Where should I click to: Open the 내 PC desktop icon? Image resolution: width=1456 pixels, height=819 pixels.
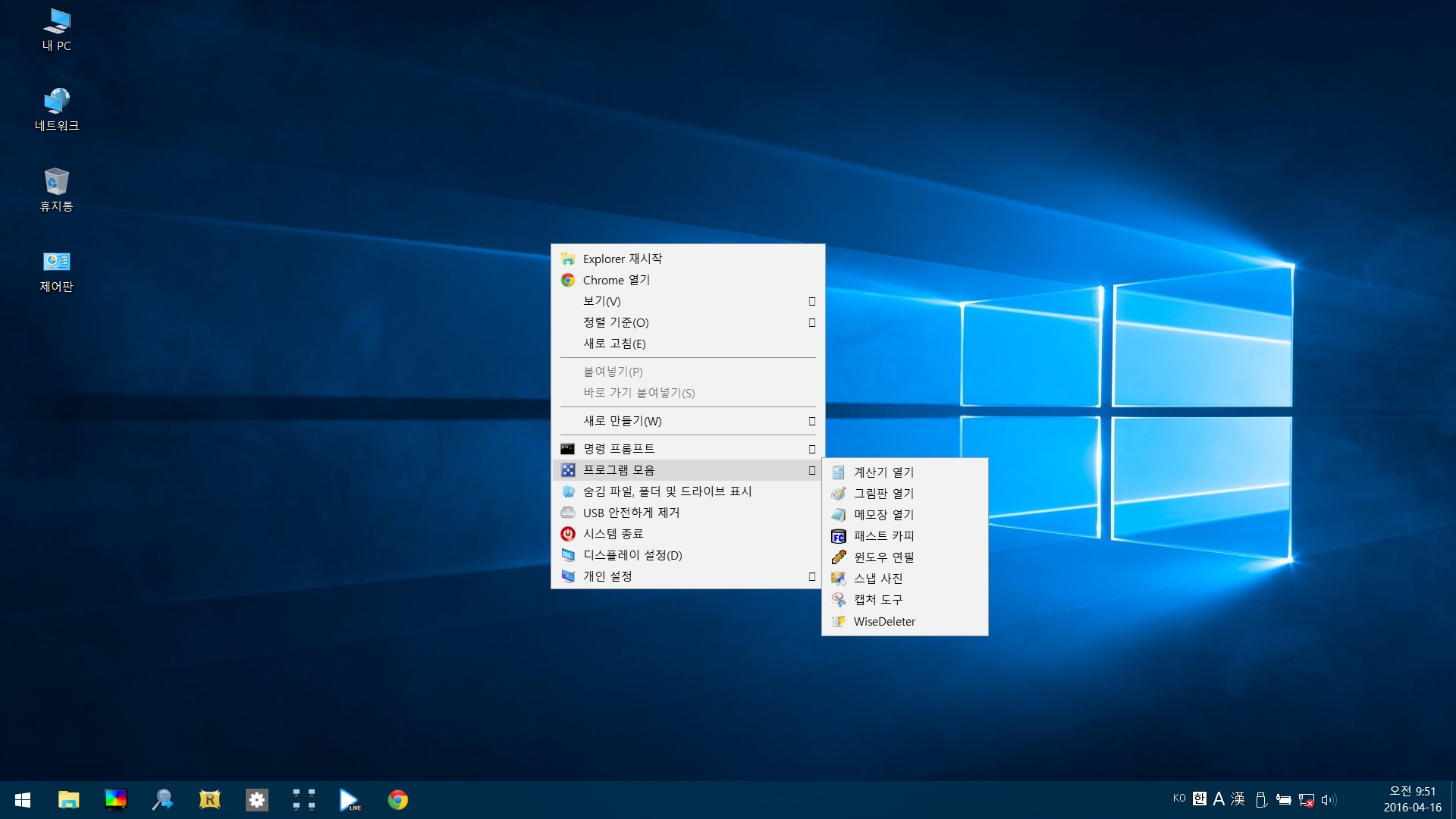[57, 30]
